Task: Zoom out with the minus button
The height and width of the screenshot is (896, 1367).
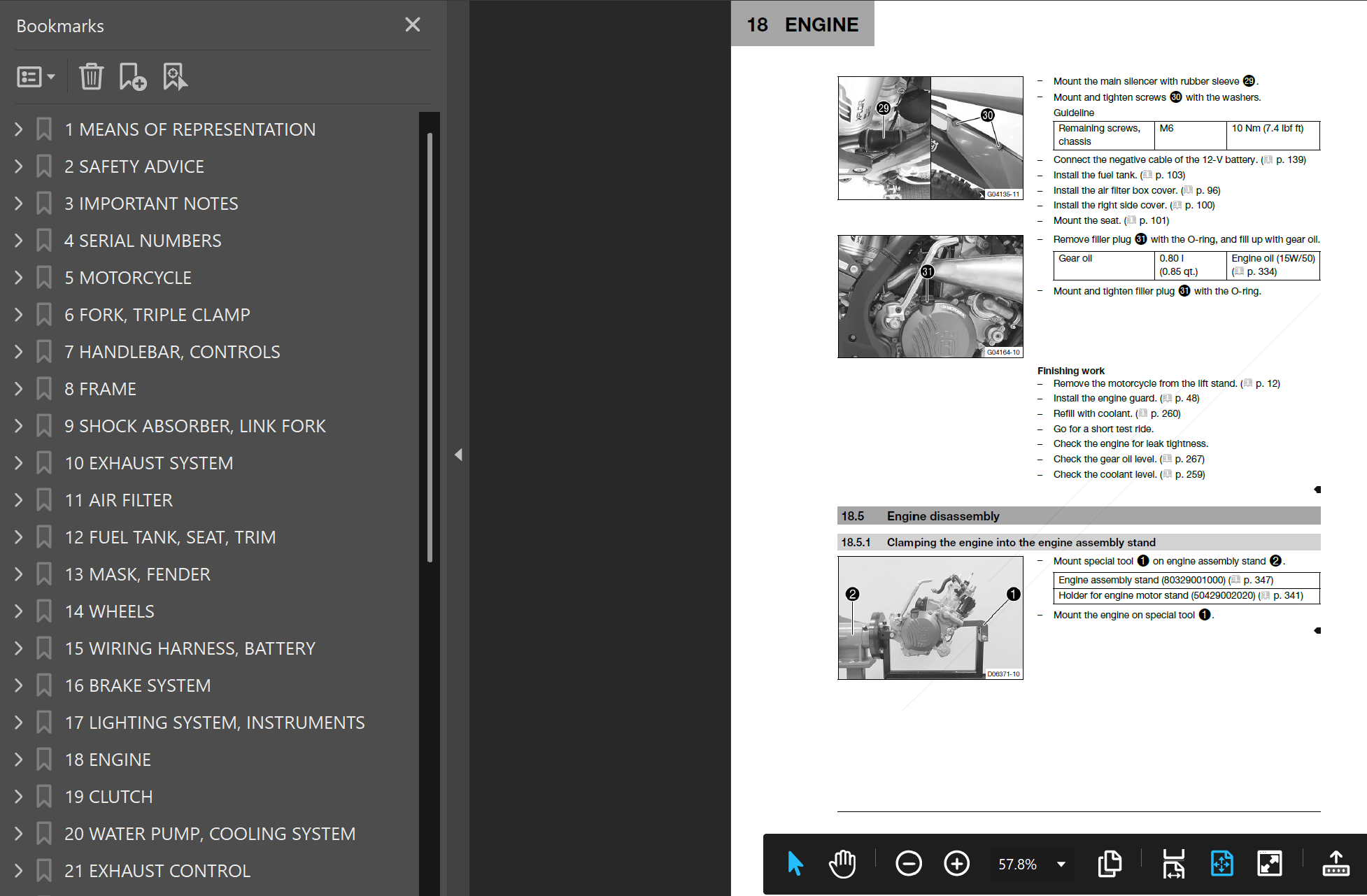Action: coord(909,864)
